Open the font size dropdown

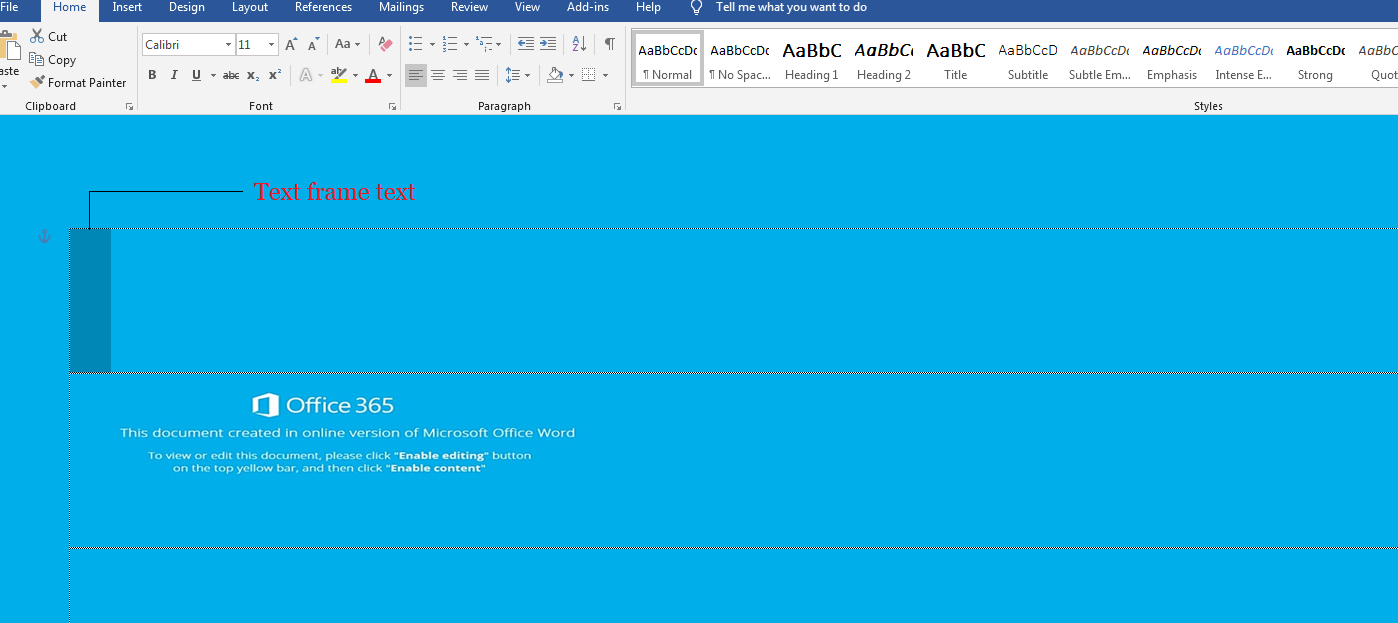[x=271, y=45]
